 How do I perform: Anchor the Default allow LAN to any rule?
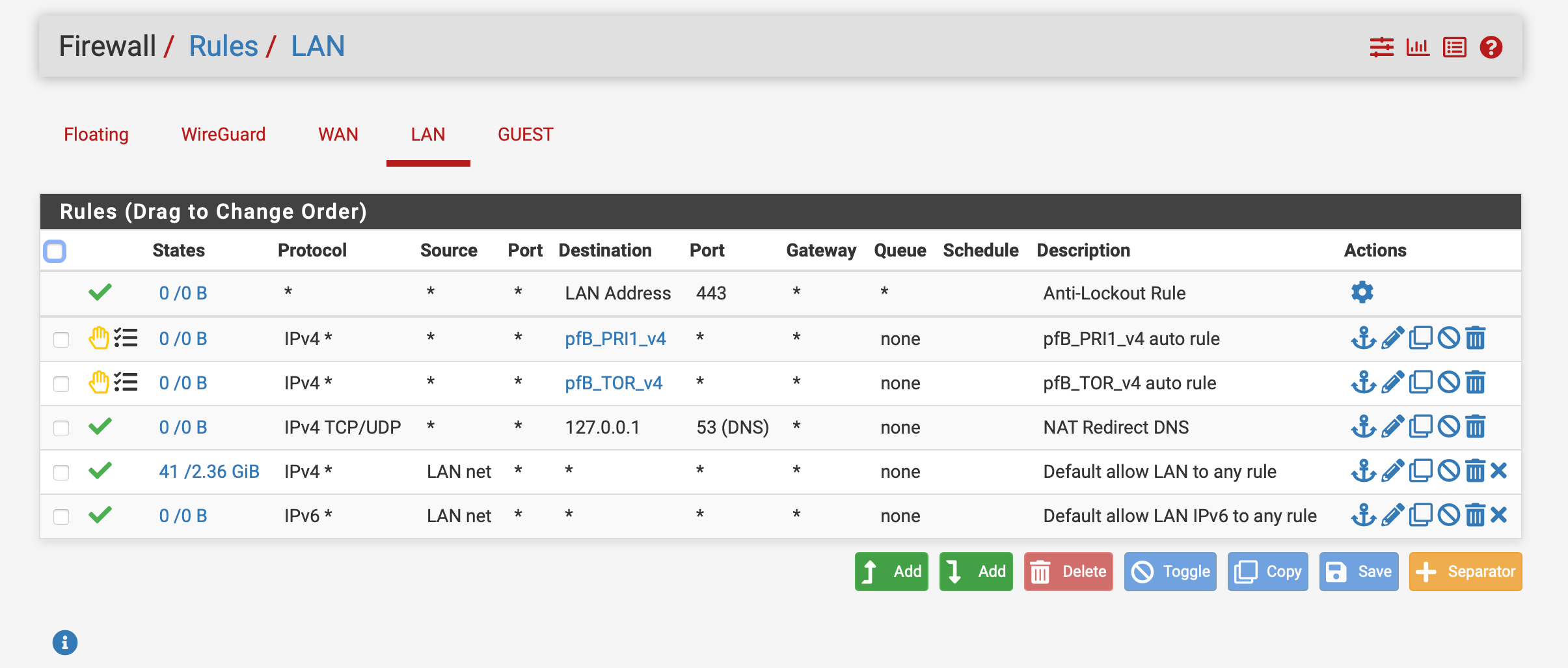(x=1364, y=471)
